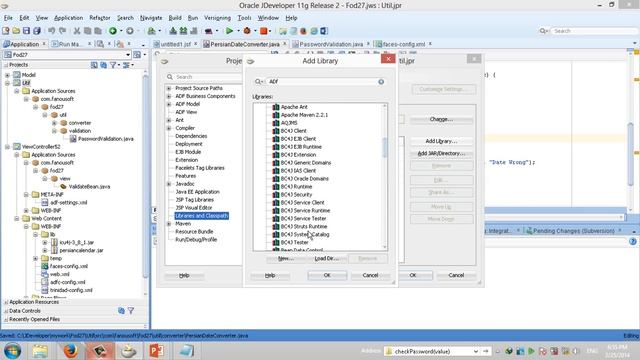Open search options dropdown in Add Library
Image resolution: width=640 pixels, height=360 pixels.
point(258,82)
